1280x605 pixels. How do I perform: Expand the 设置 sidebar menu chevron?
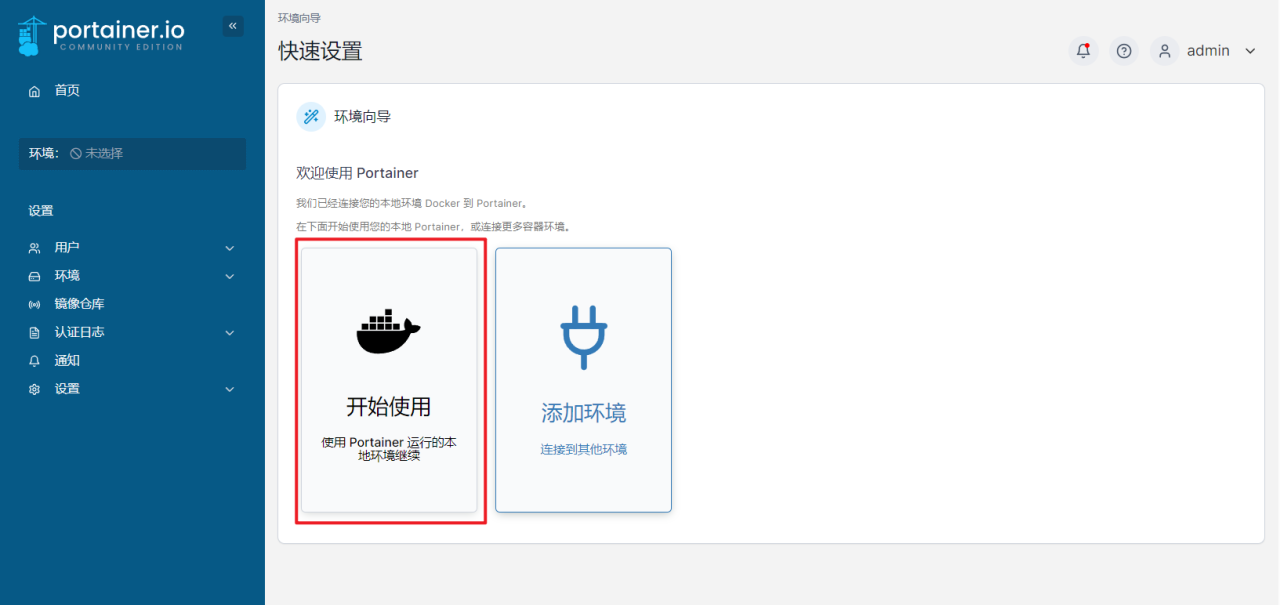(x=229, y=389)
